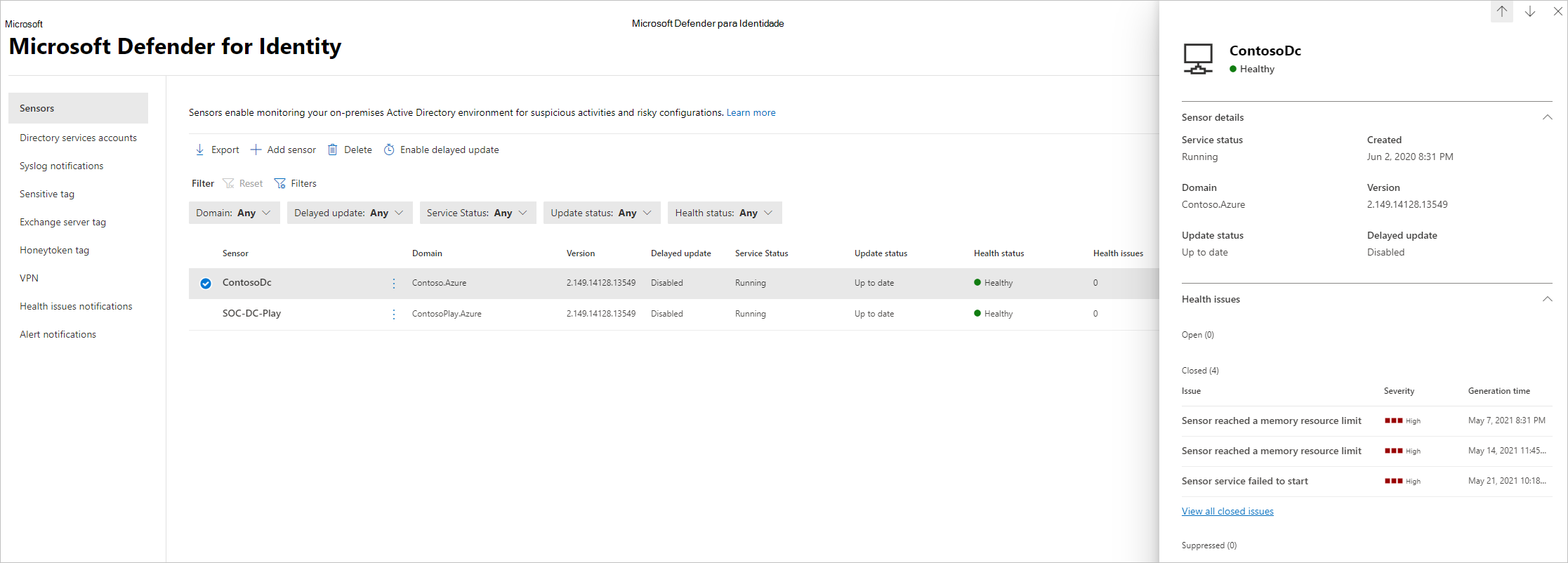Collapse the Health issues section
This screenshot has width=1568, height=563.
tap(1547, 299)
